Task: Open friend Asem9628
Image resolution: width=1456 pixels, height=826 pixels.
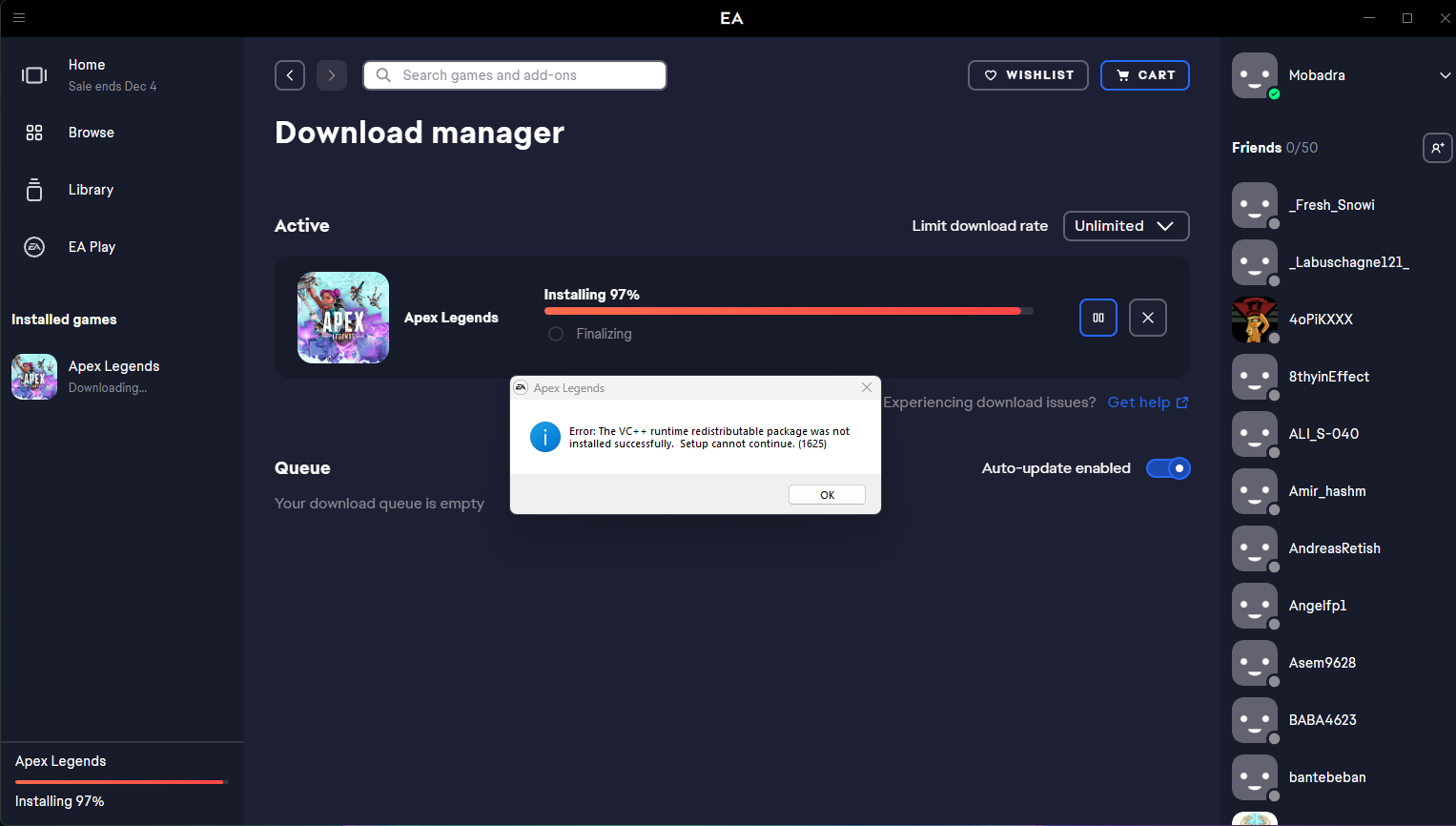Action: [1323, 663]
